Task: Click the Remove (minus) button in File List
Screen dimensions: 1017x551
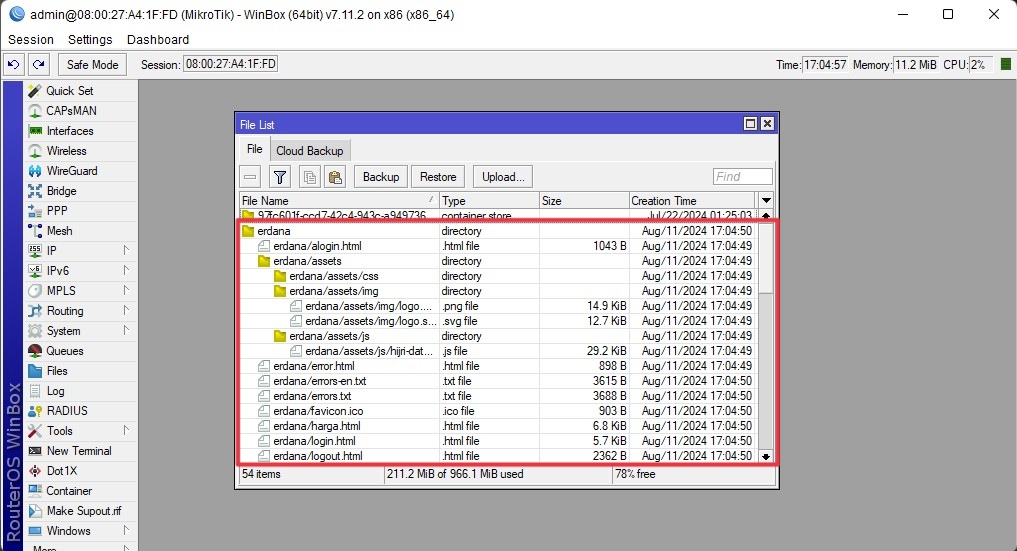Action: [x=251, y=177]
